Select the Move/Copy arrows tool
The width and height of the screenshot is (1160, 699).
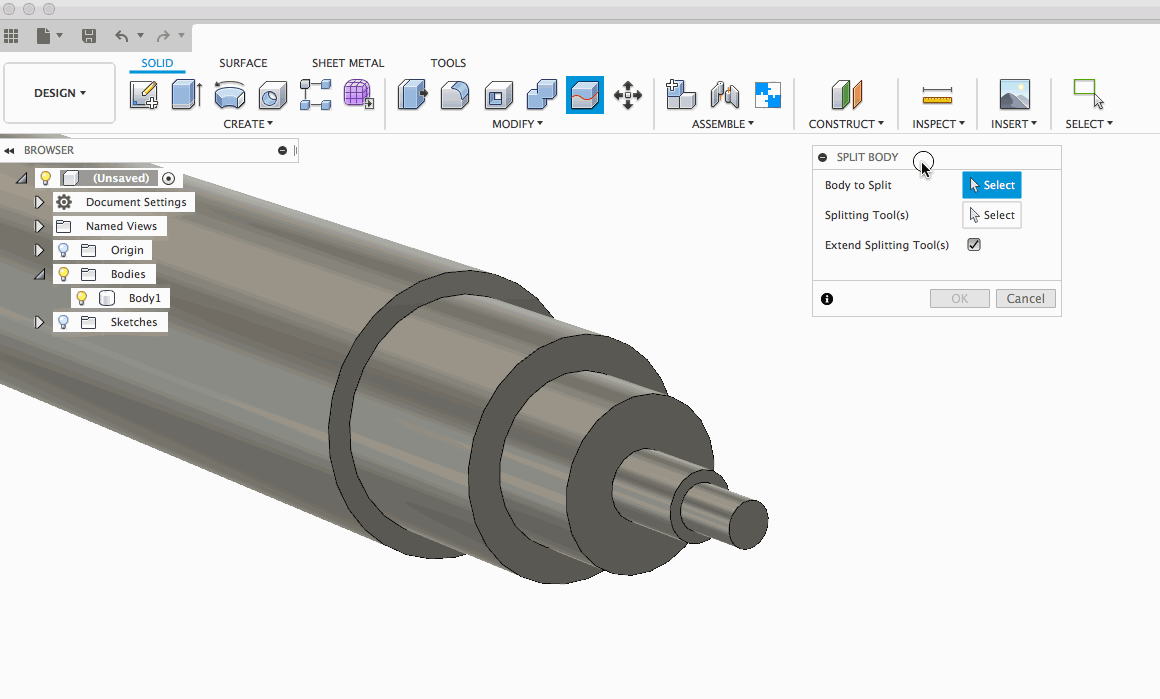click(628, 96)
